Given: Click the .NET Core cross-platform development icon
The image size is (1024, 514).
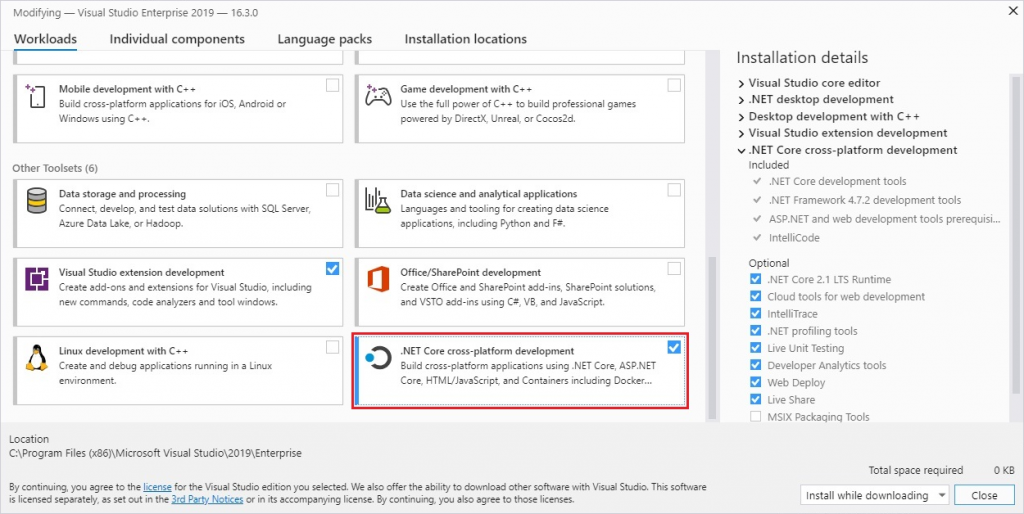Looking at the screenshot, I should (x=377, y=358).
